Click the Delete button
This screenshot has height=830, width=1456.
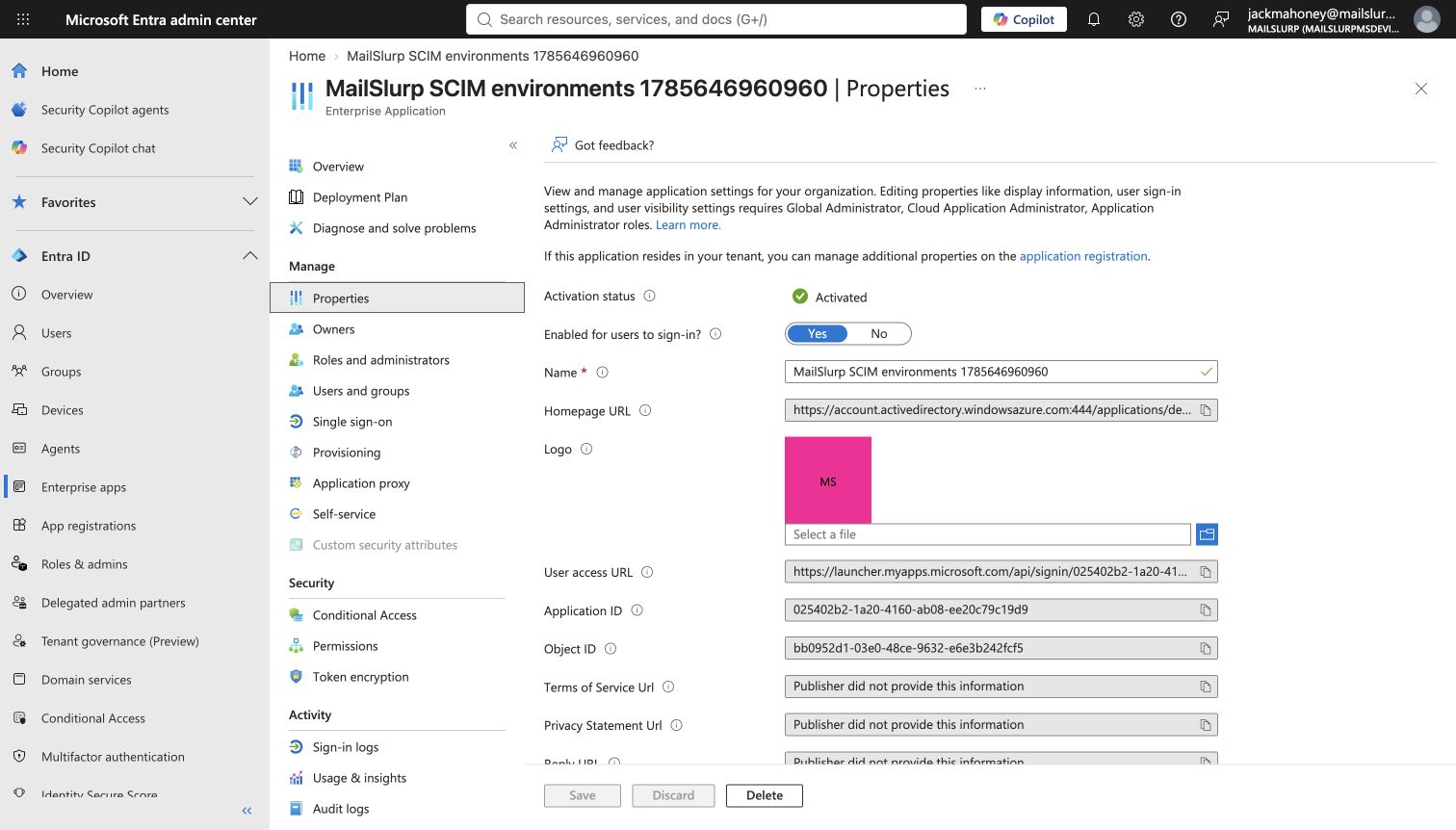[x=765, y=795]
